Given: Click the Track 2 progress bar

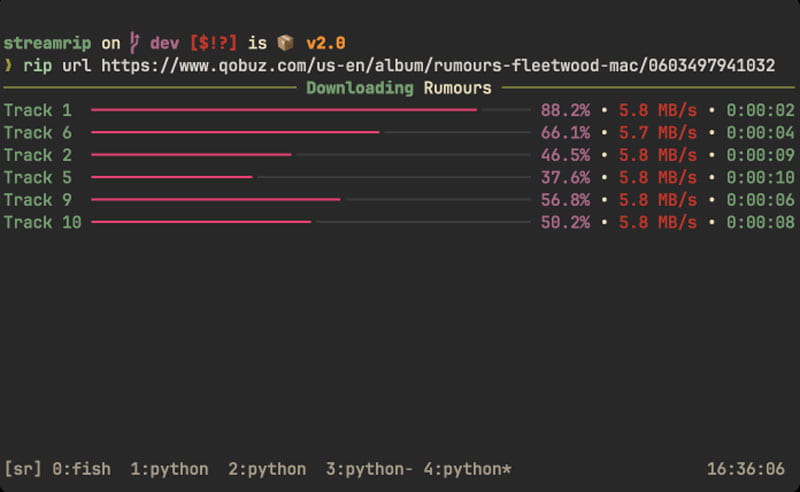Looking at the screenshot, I should click(311, 155).
